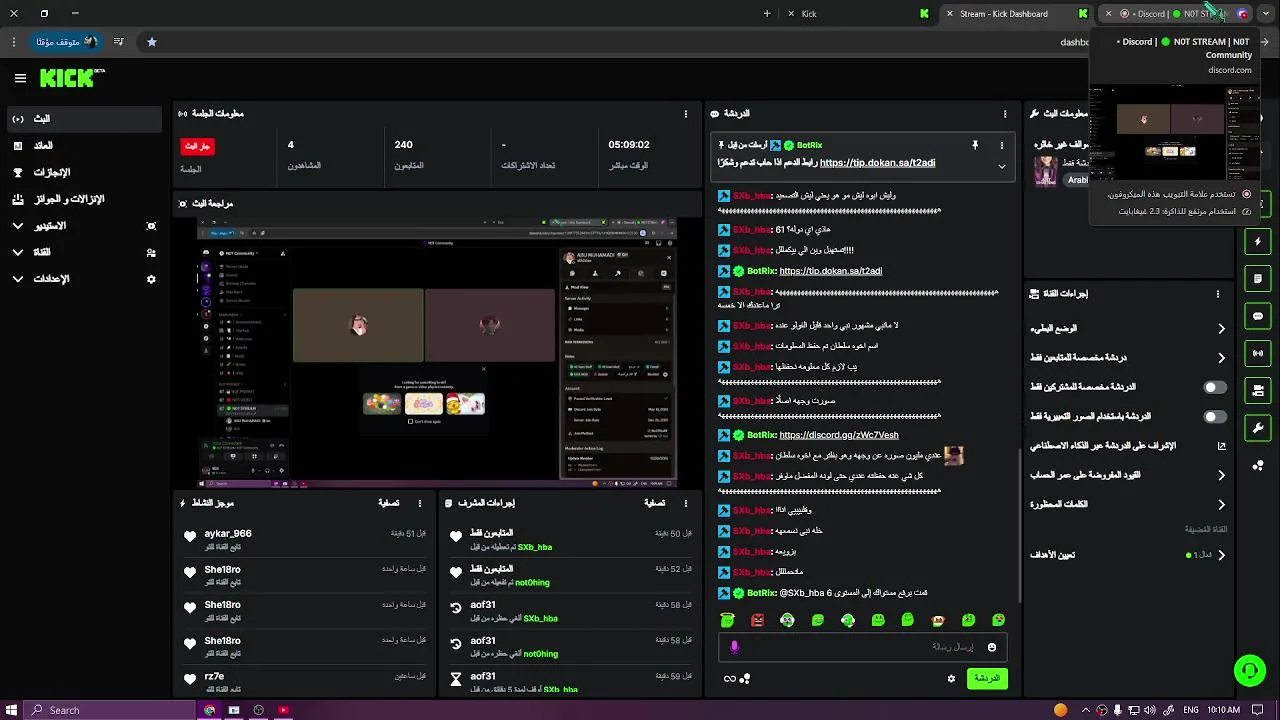Click the gear icon beside الإعدادات

coord(151,279)
